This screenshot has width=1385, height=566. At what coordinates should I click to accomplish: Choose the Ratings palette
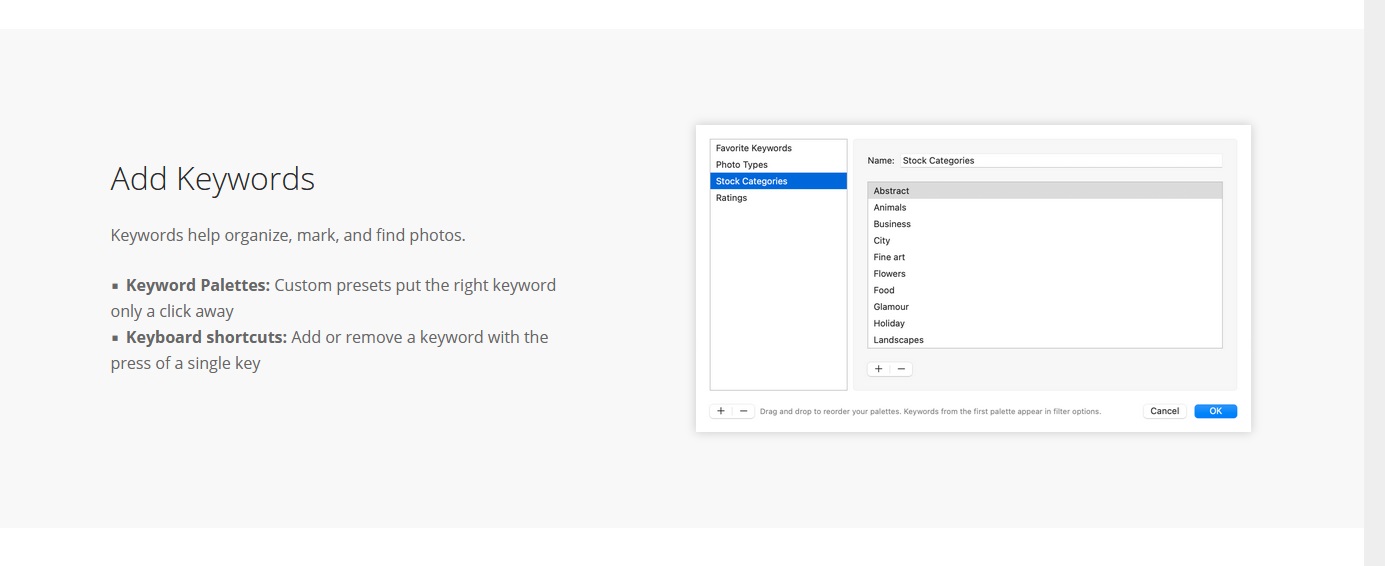731,198
